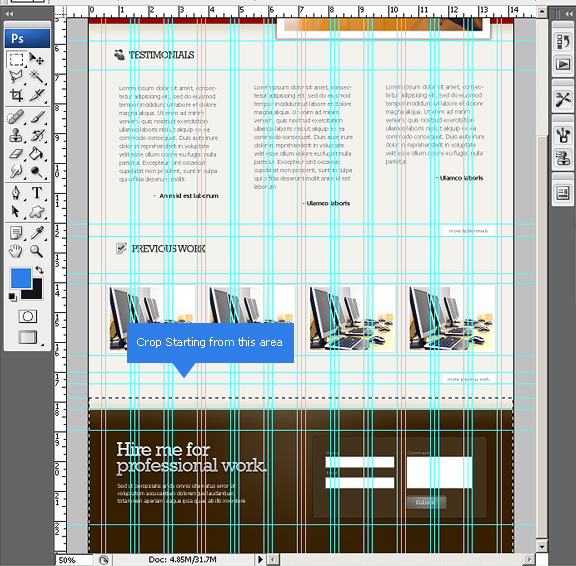Select the Pen tool
This screenshot has height=566, width=576.
(16, 193)
